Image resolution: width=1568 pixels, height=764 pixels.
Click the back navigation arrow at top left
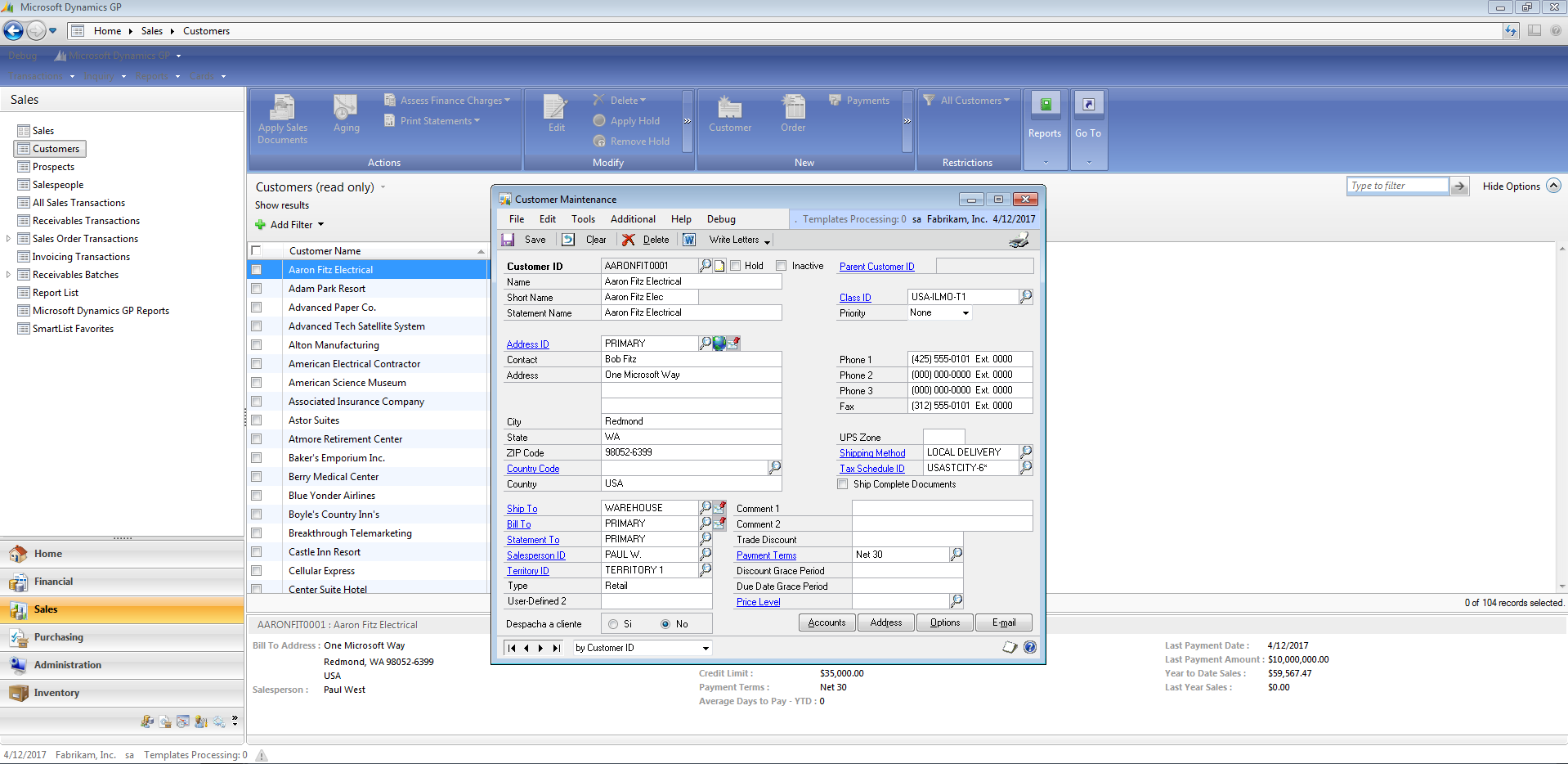tap(13, 31)
